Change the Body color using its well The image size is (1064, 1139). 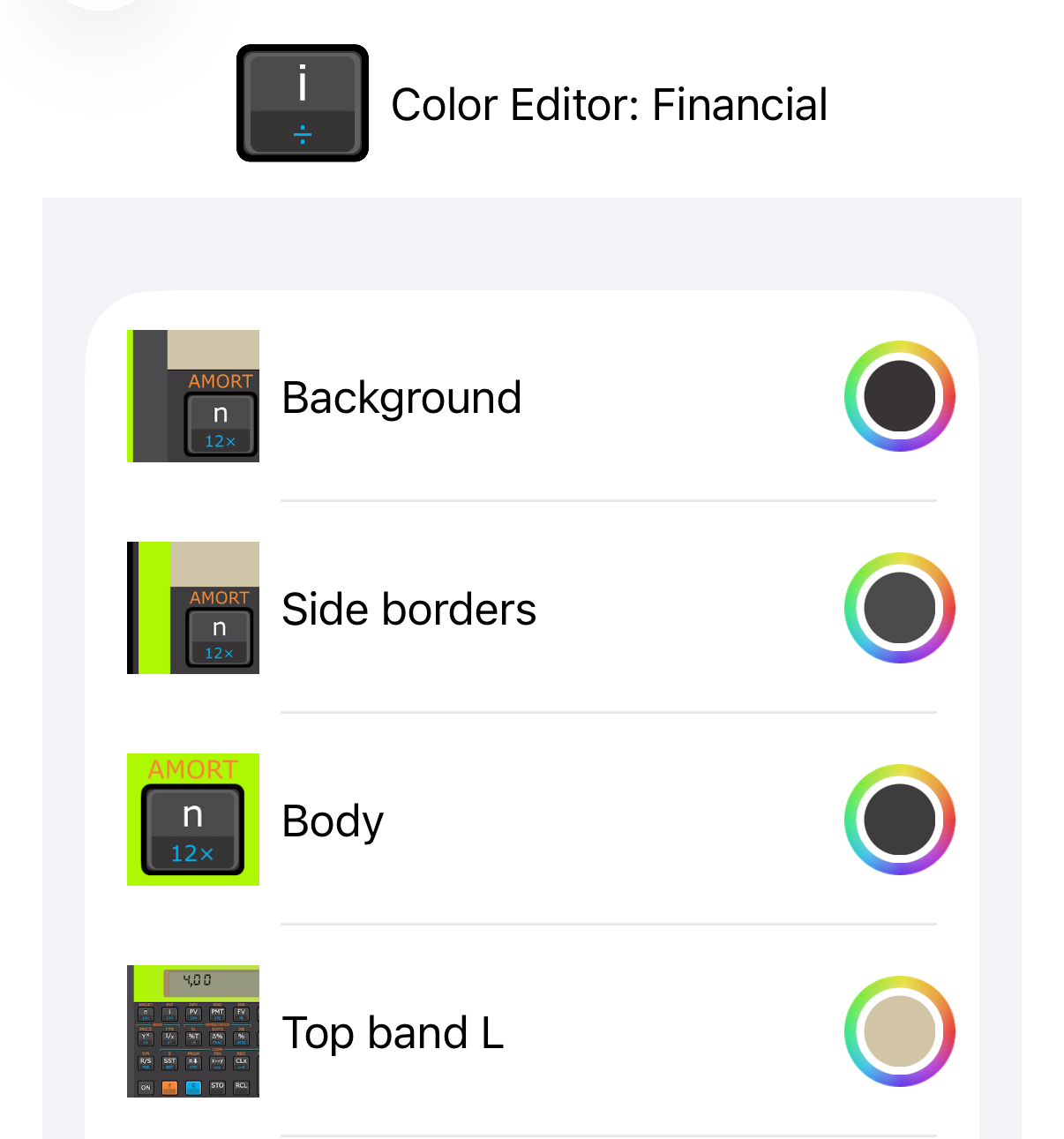point(899,820)
